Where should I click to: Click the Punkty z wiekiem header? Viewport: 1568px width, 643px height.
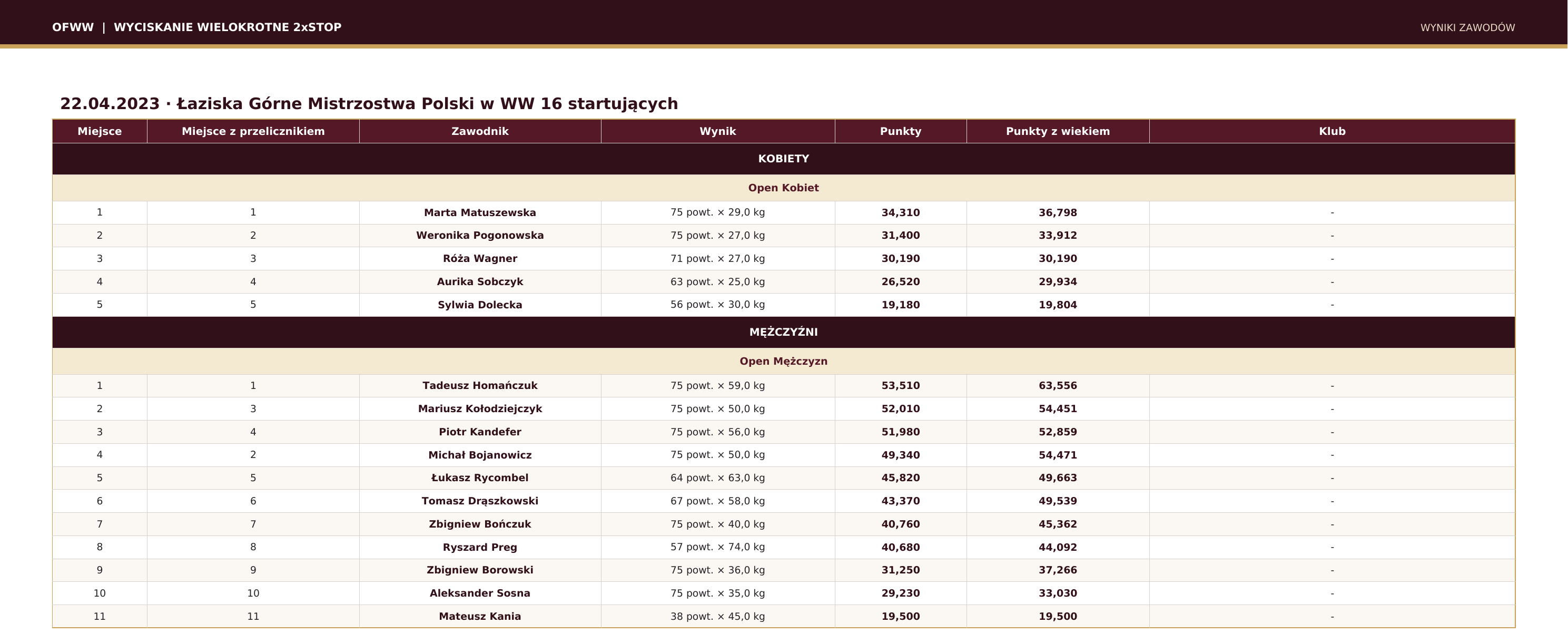1058,132
